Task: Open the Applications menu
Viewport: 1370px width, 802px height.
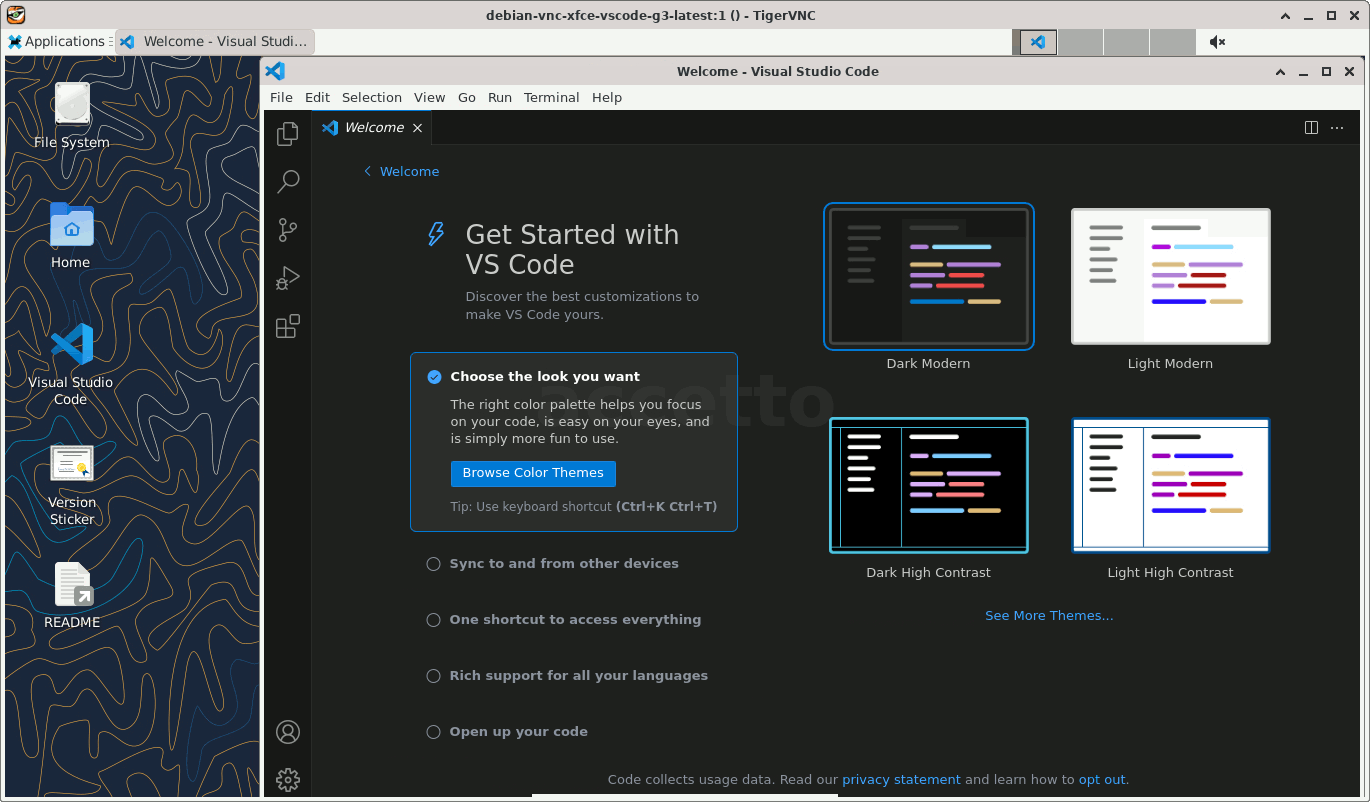Action: click(x=58, y=42)
